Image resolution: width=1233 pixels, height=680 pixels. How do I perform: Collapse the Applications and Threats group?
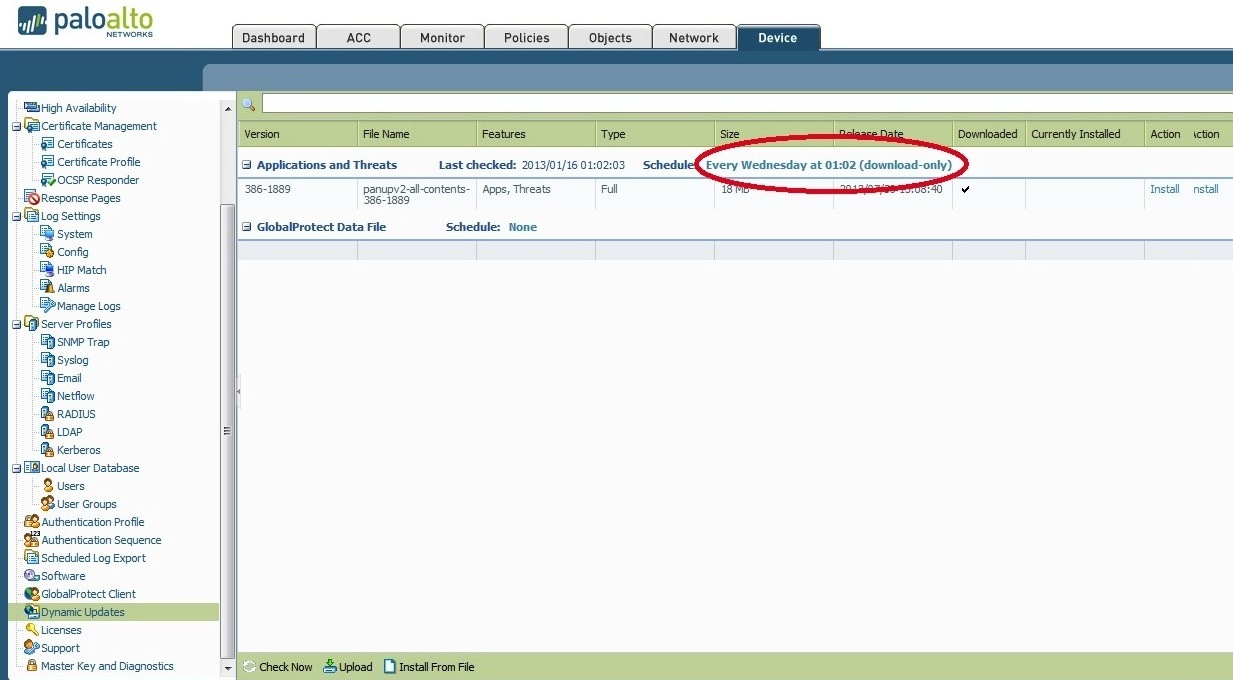tap(247, 165)
